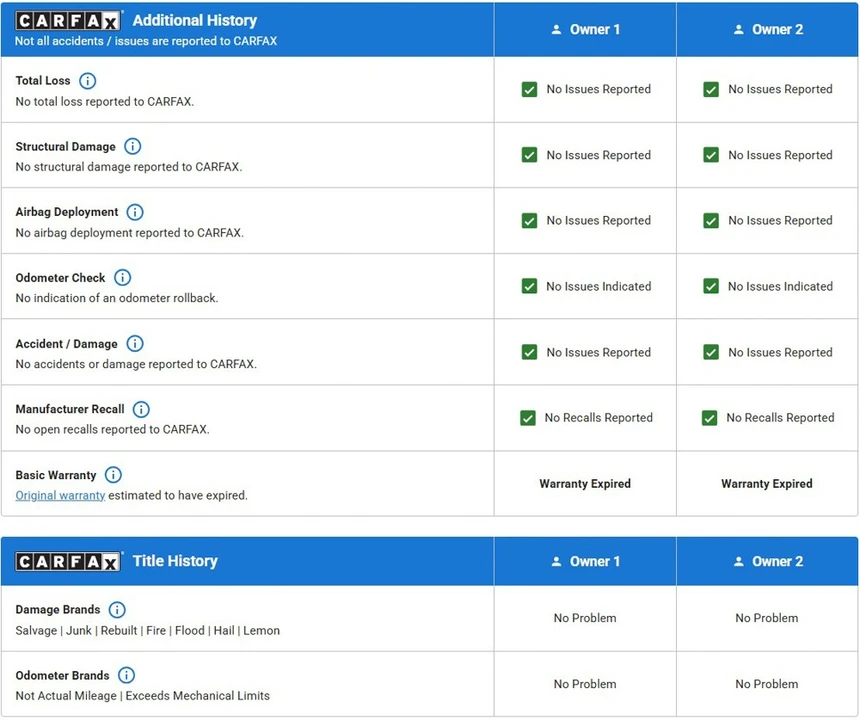
Task: Select Owner 1 label in Additional History header
Action: click(595, 30)
